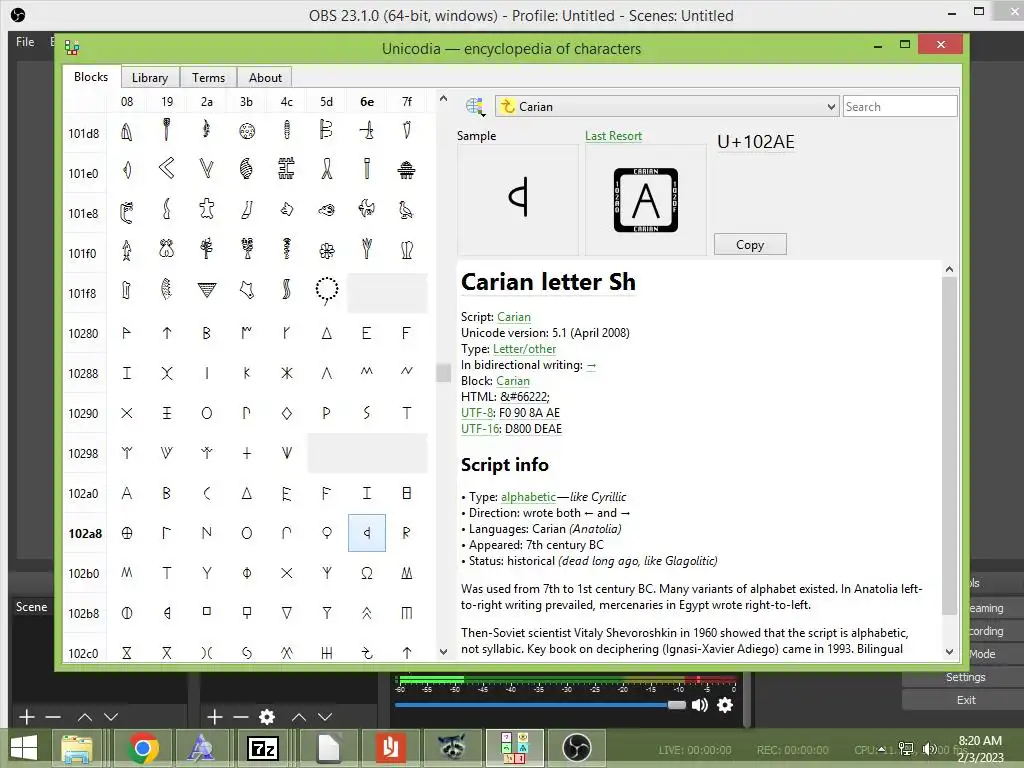The image size is (1024, 768).
Task: Click the Copy button
Action: pos(750,244)
